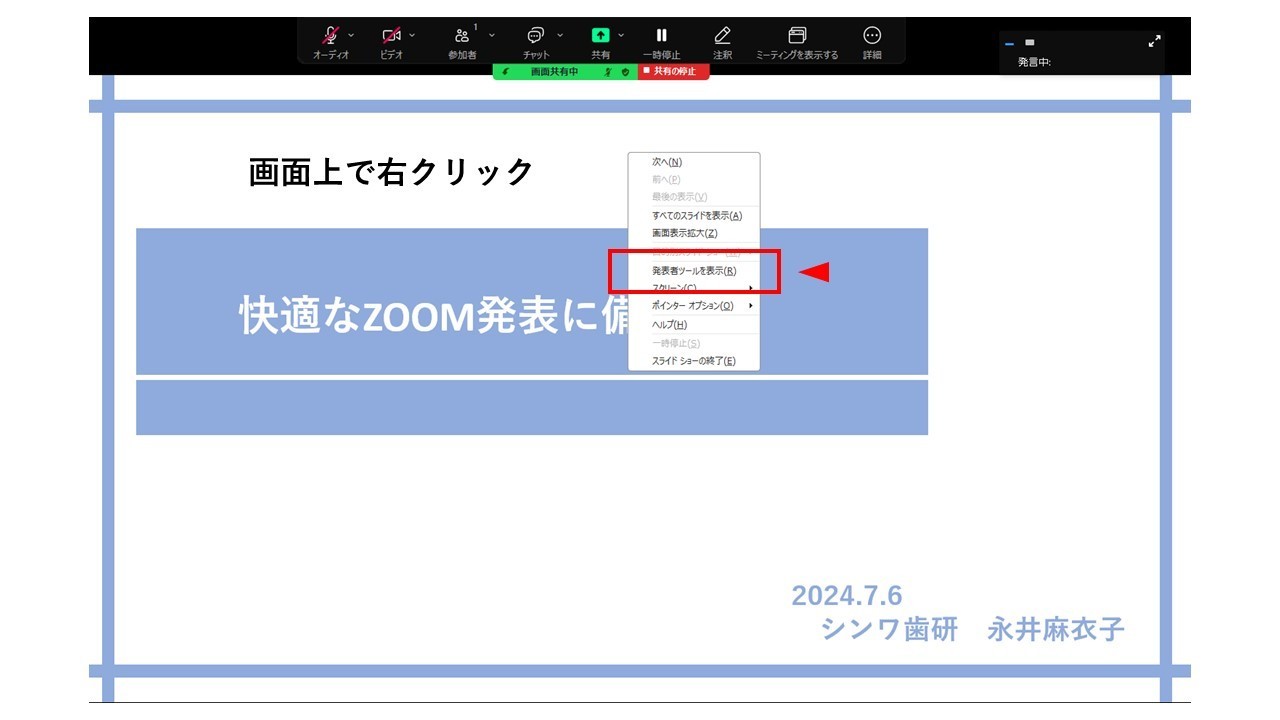Click the green 共有 share icon
Screen dimensions: 1280x720
(x=600, y=35)
